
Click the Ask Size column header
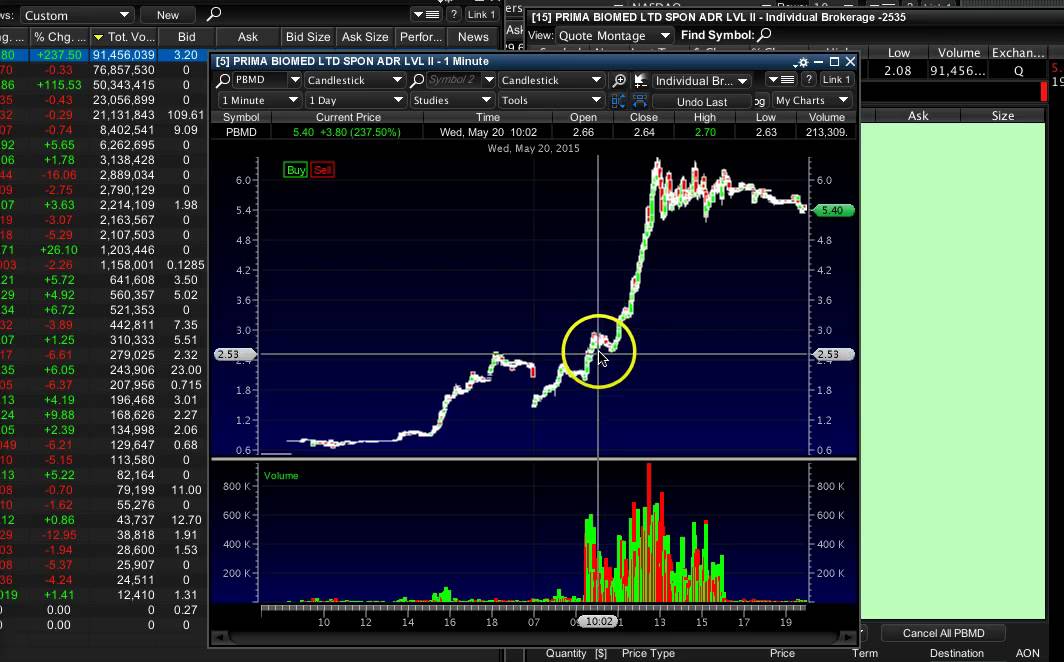[365, 37]
